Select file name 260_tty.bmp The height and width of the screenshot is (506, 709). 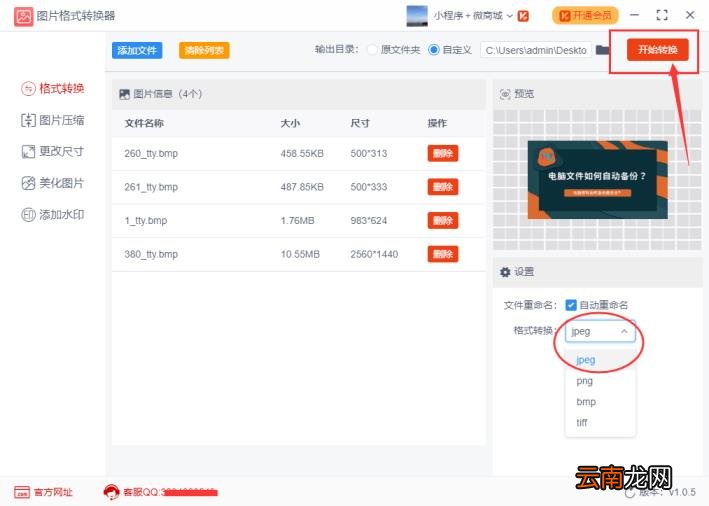pyautogui.click(x=151, y=154)
